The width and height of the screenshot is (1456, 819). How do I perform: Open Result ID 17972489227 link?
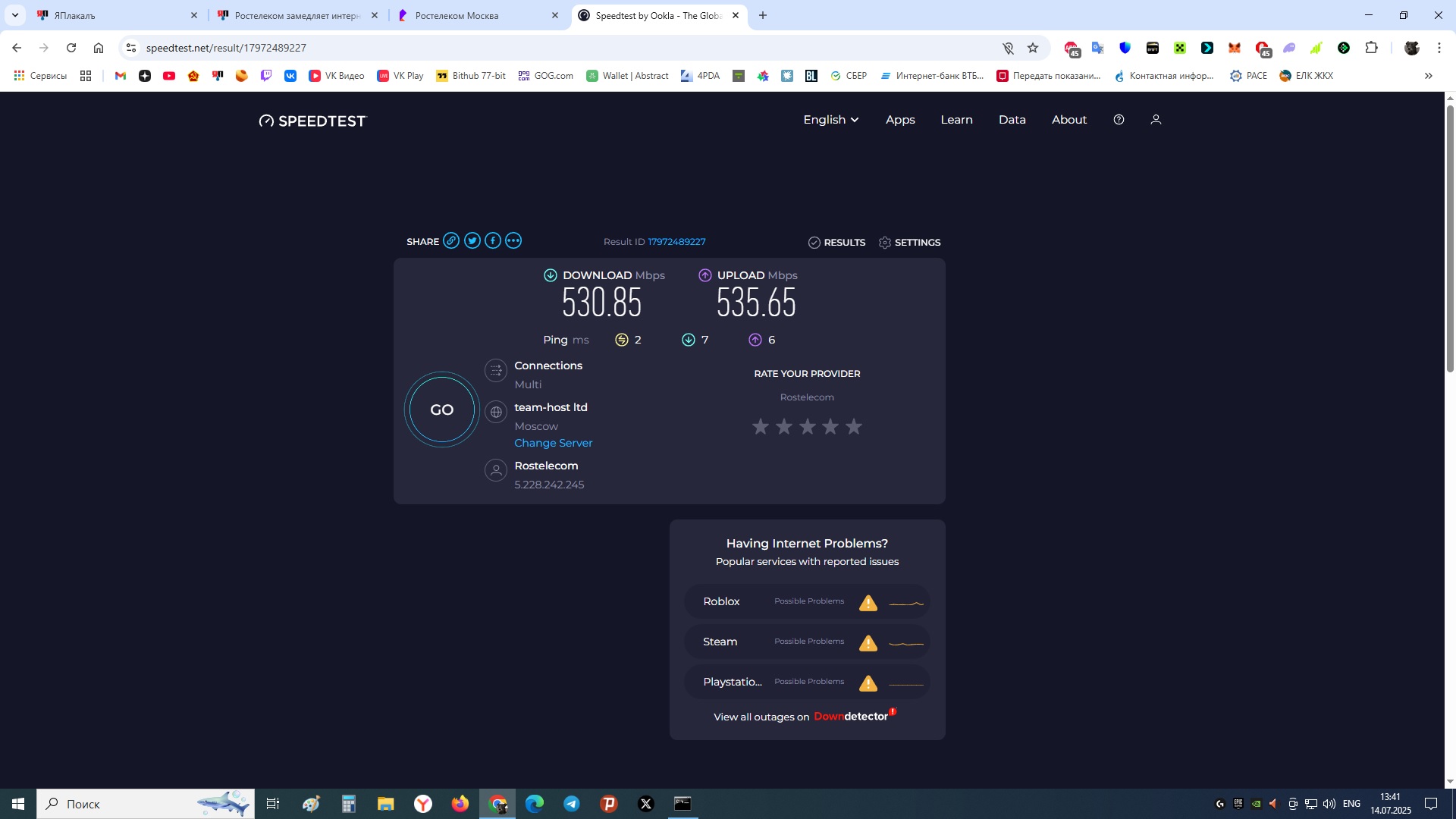(x=676, y=242)
